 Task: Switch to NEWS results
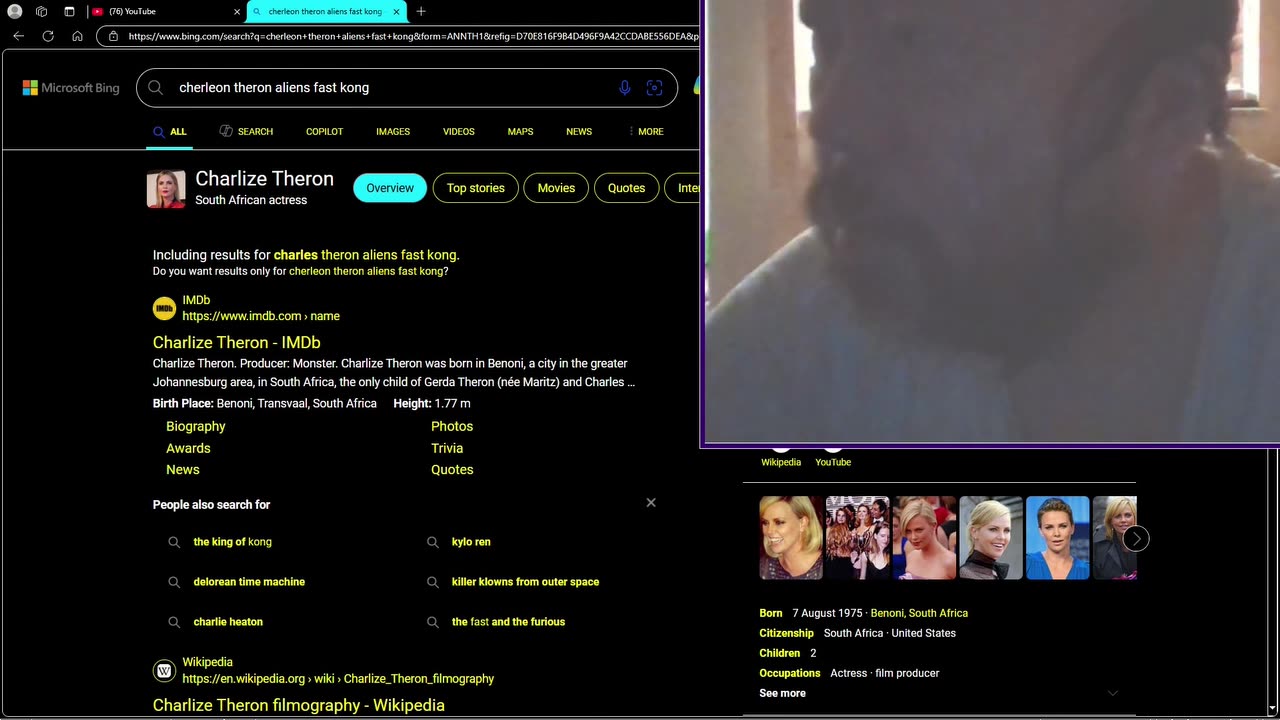pyautogui.click(x=579, y=132)
